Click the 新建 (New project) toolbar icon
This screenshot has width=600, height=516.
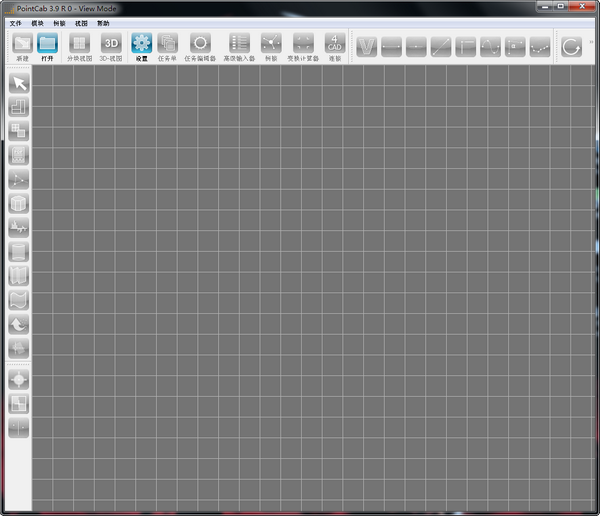coord(22,43)
